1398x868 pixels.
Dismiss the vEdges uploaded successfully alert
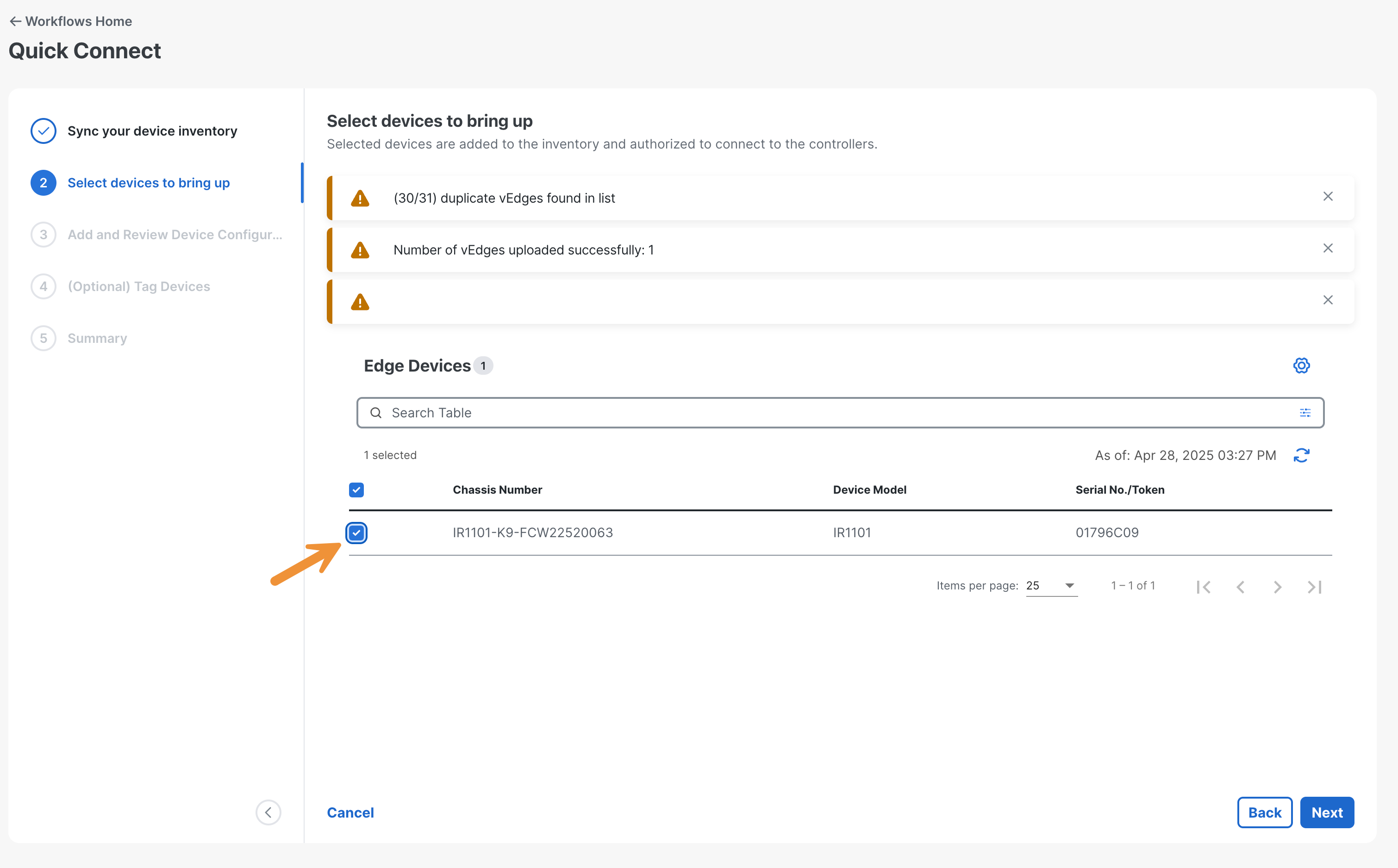pos(1328,248)
